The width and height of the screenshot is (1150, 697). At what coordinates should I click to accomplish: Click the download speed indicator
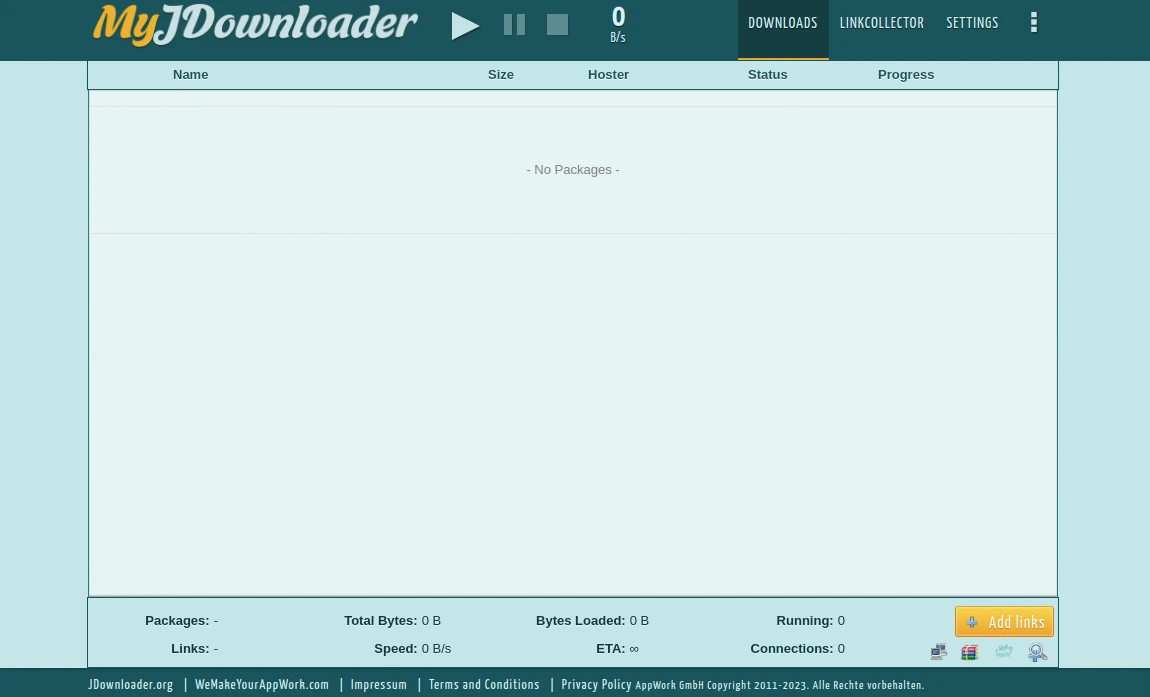pos(618,24)
